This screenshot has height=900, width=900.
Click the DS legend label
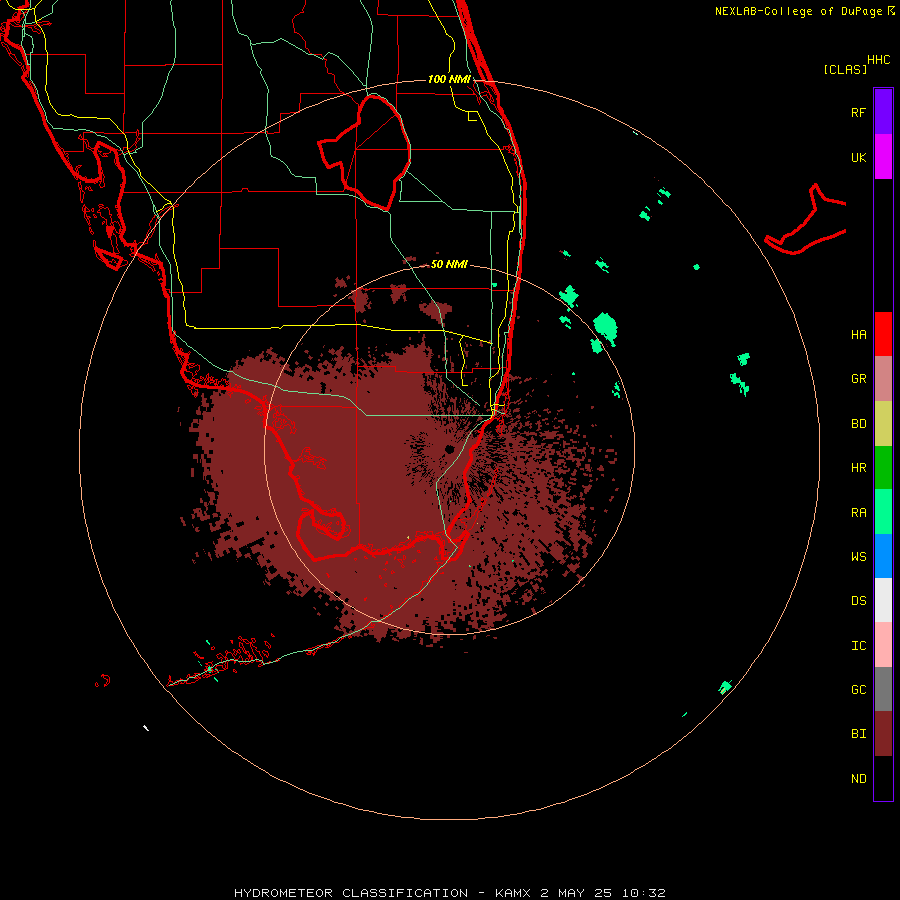859,601
